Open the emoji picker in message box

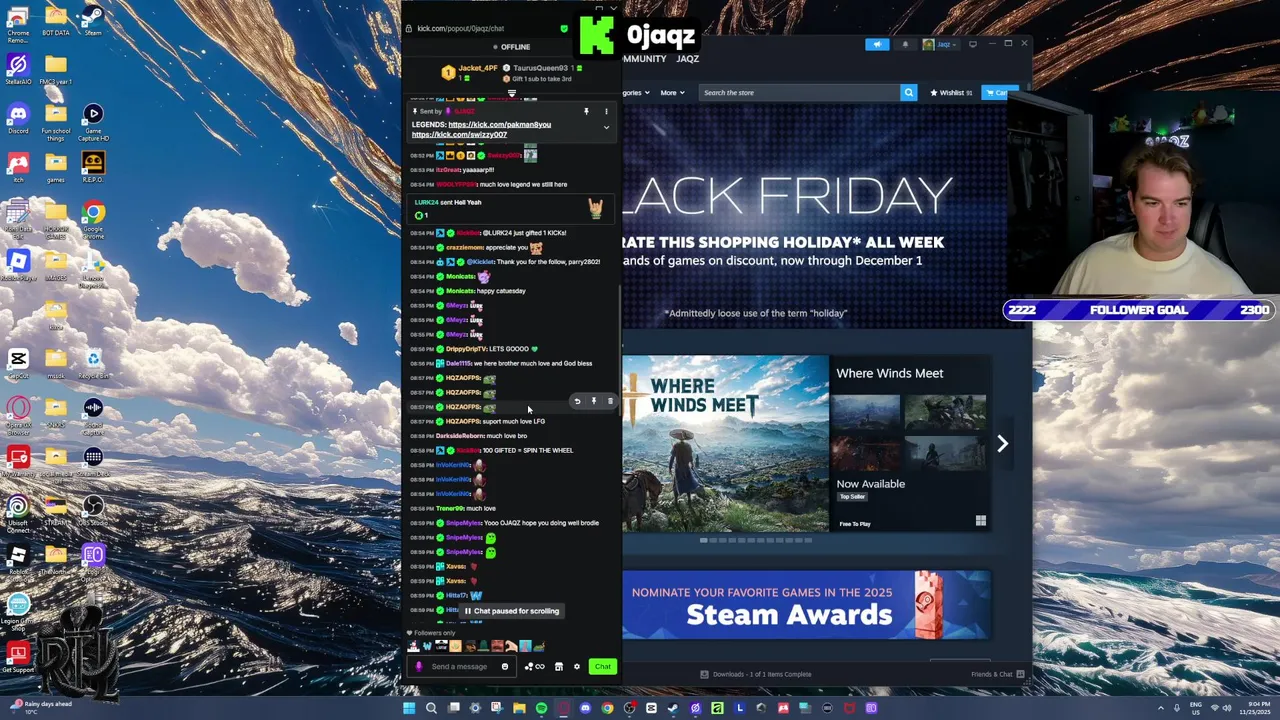click(x=504, y=667)
